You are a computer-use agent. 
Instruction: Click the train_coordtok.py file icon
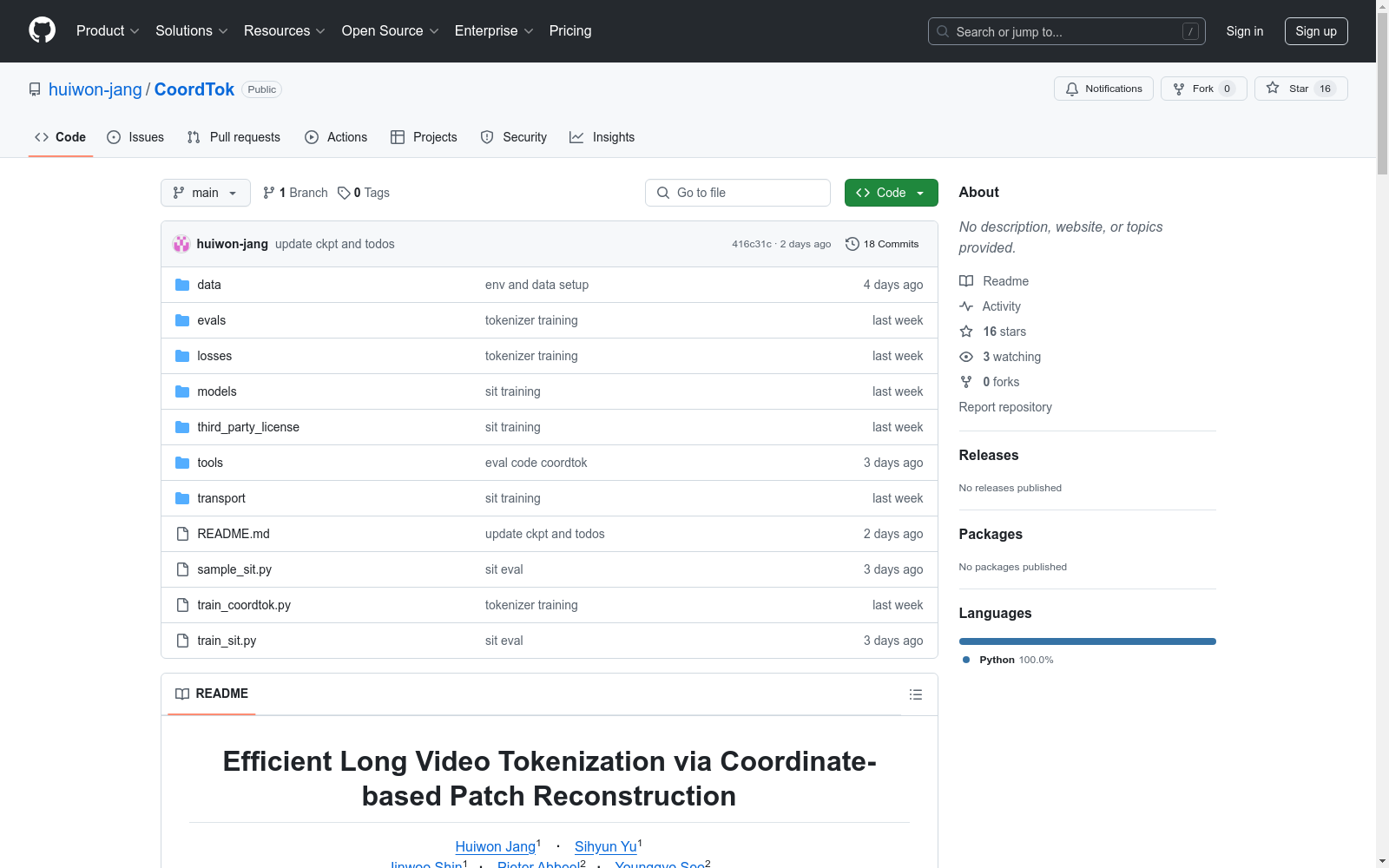pyautogui.click(x=182, y=605)
